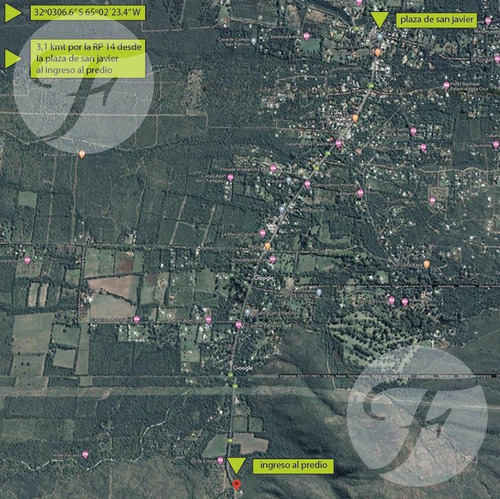Click pink pin at Cabañas Del Champaquí
500x499 pixels.
(230, 178)
